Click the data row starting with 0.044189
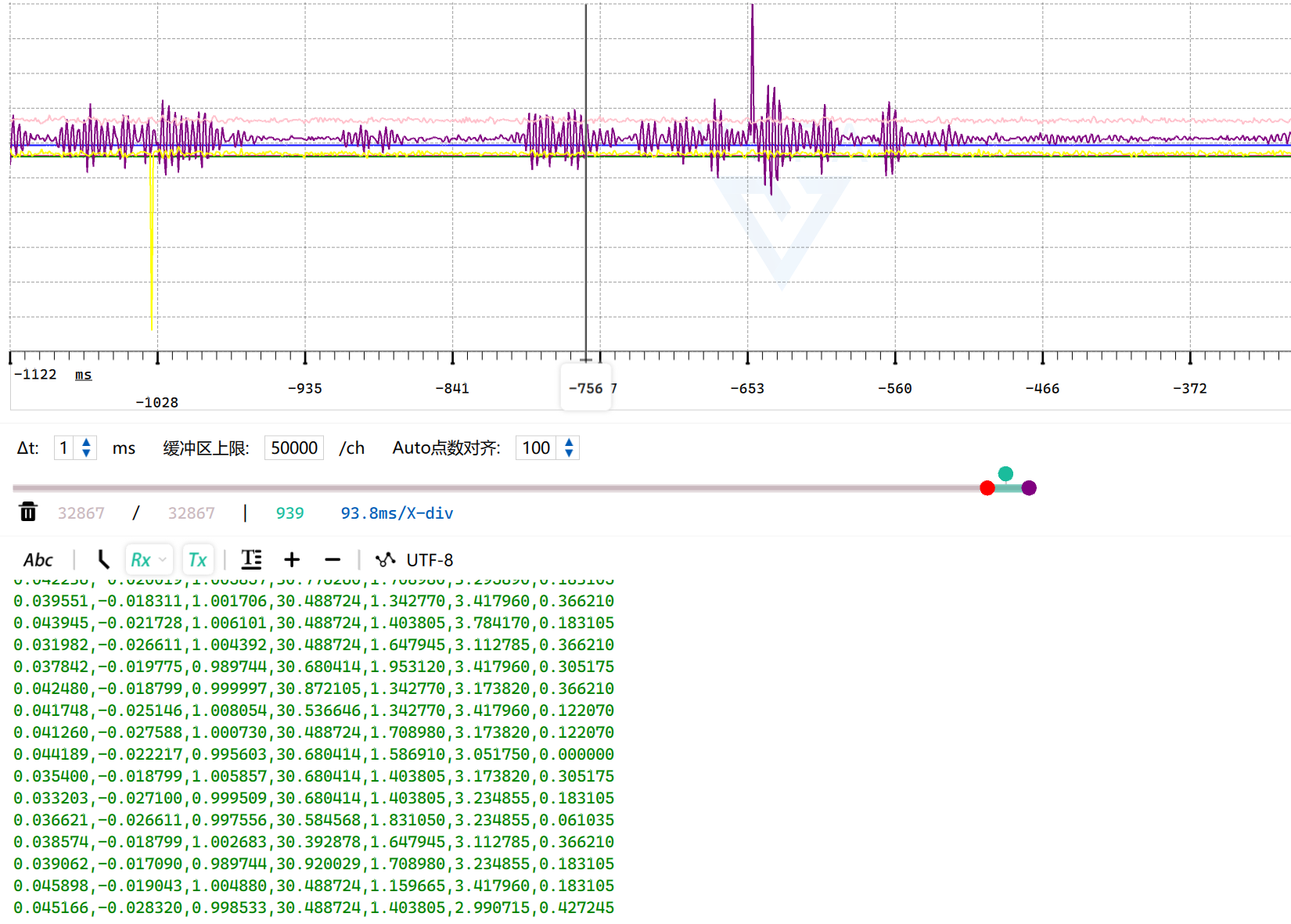Screen dimensions: 1291x924 point(314,754)
